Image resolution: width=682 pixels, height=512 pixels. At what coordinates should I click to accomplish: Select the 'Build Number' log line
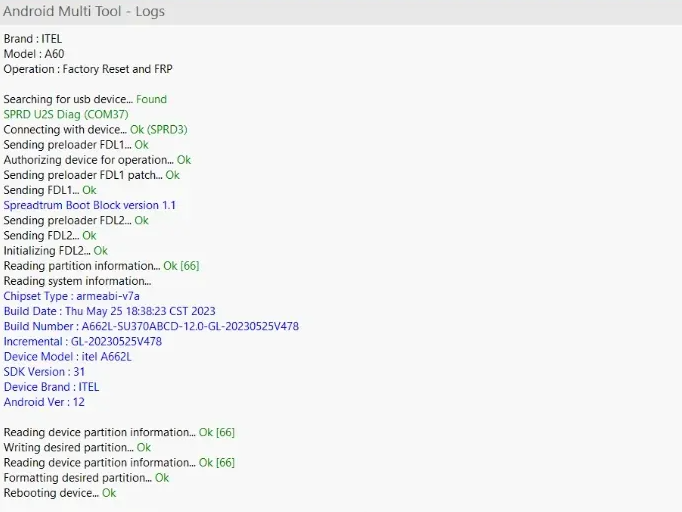click(151, 327)
